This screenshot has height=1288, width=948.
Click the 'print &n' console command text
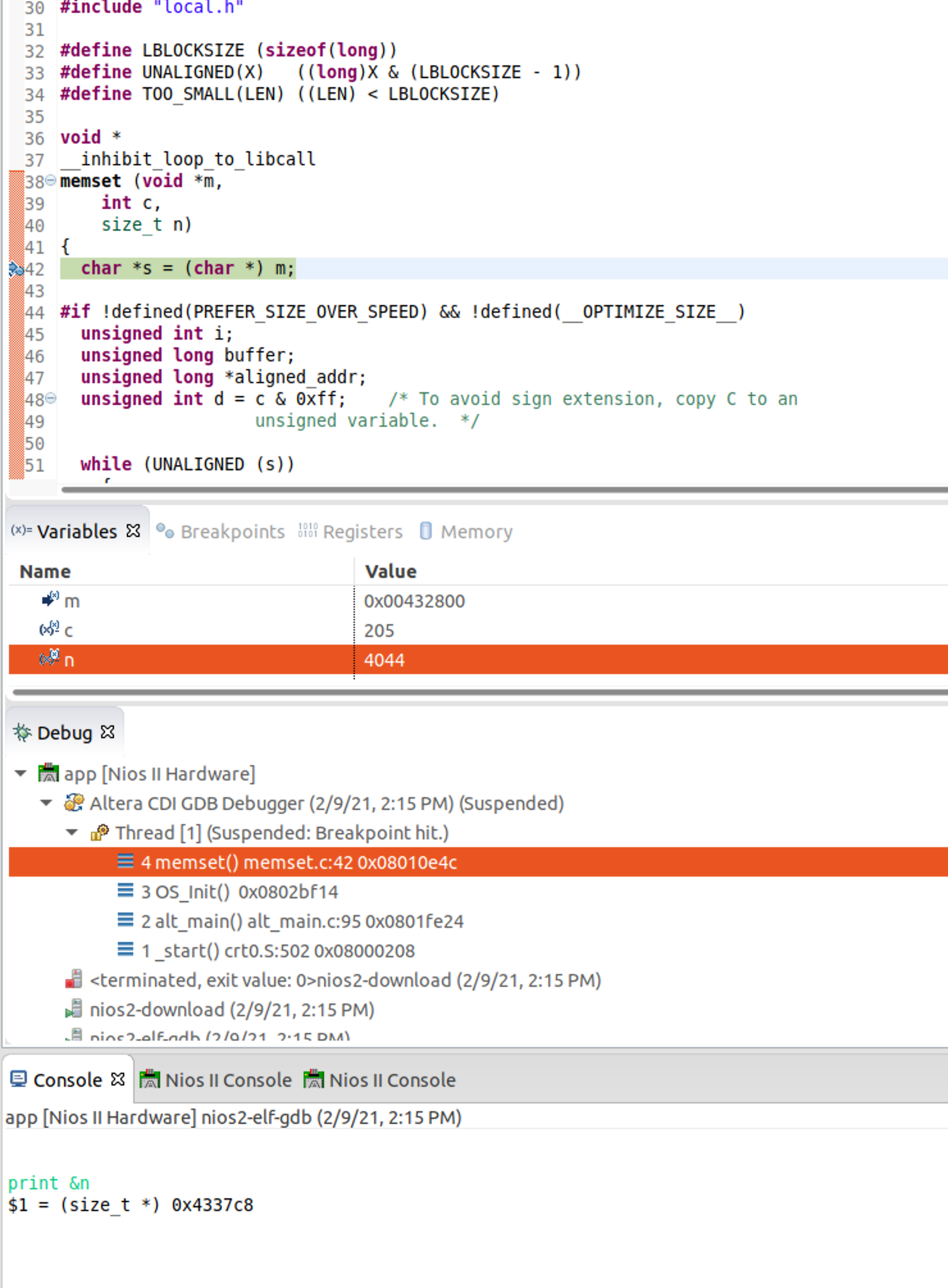(49, 1183)
